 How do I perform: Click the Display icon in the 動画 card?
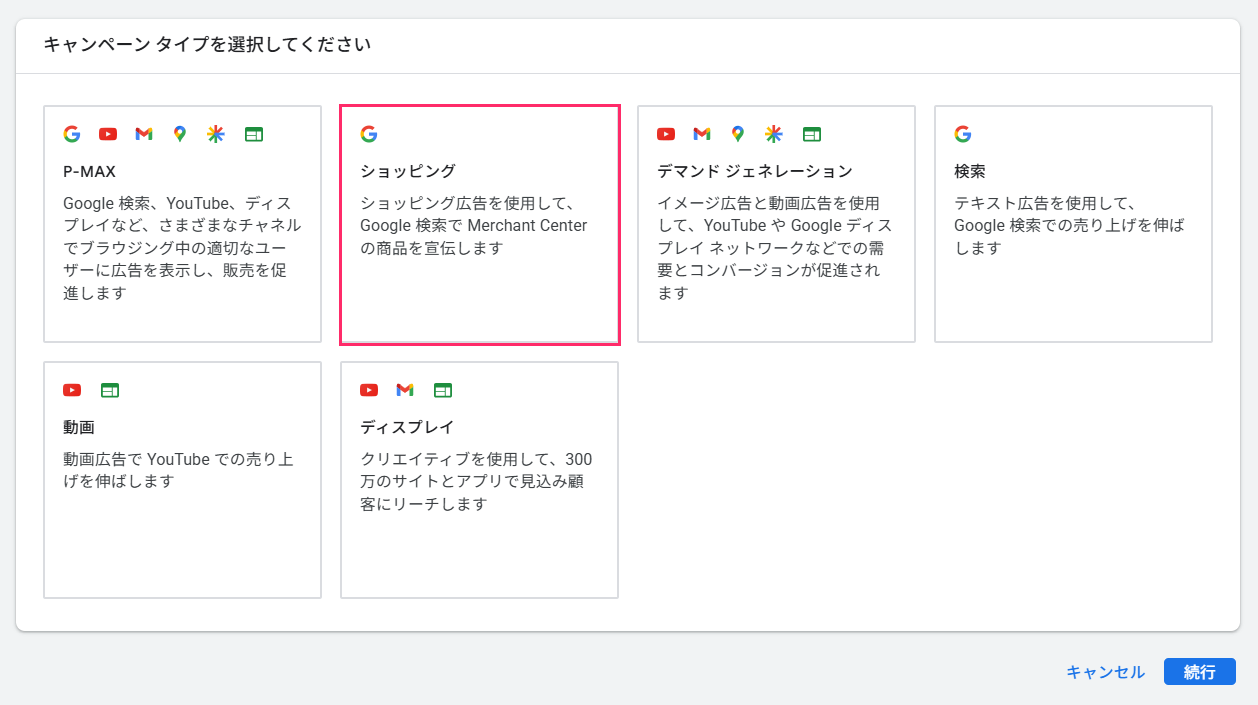[x=110, y=390]
